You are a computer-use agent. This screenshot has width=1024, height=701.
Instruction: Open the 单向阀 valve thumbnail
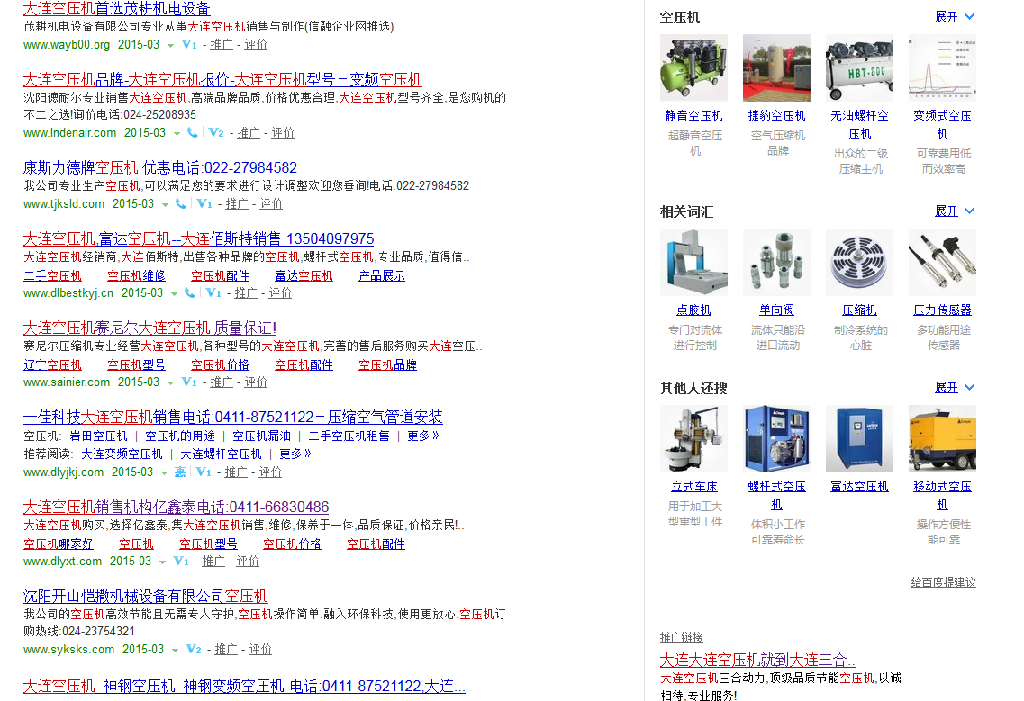pyautogui.click(x=776, y=262)
